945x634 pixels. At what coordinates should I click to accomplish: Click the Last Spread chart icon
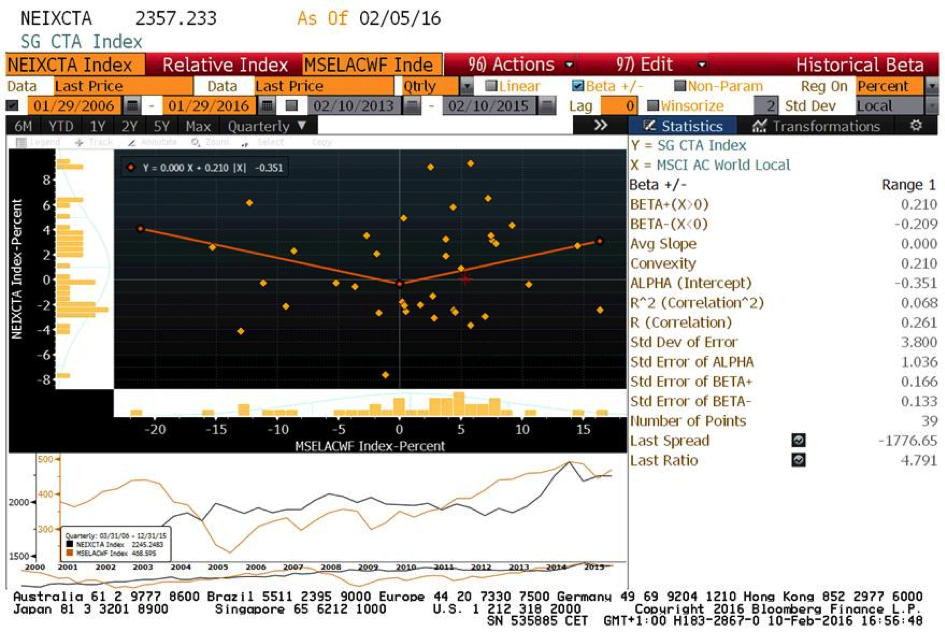[x=799, y=441]
